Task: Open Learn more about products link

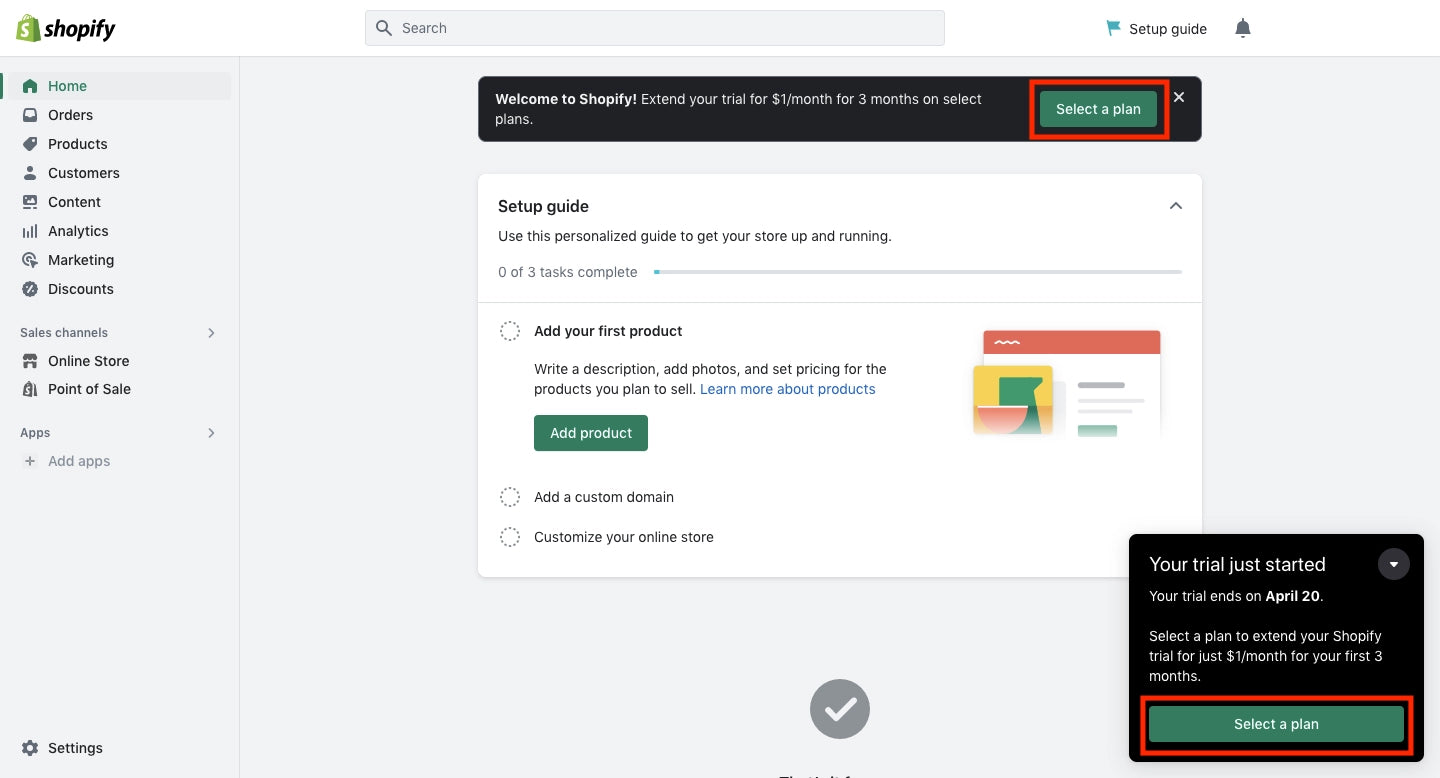Action: pyautogui.click(x=788, y=389)
